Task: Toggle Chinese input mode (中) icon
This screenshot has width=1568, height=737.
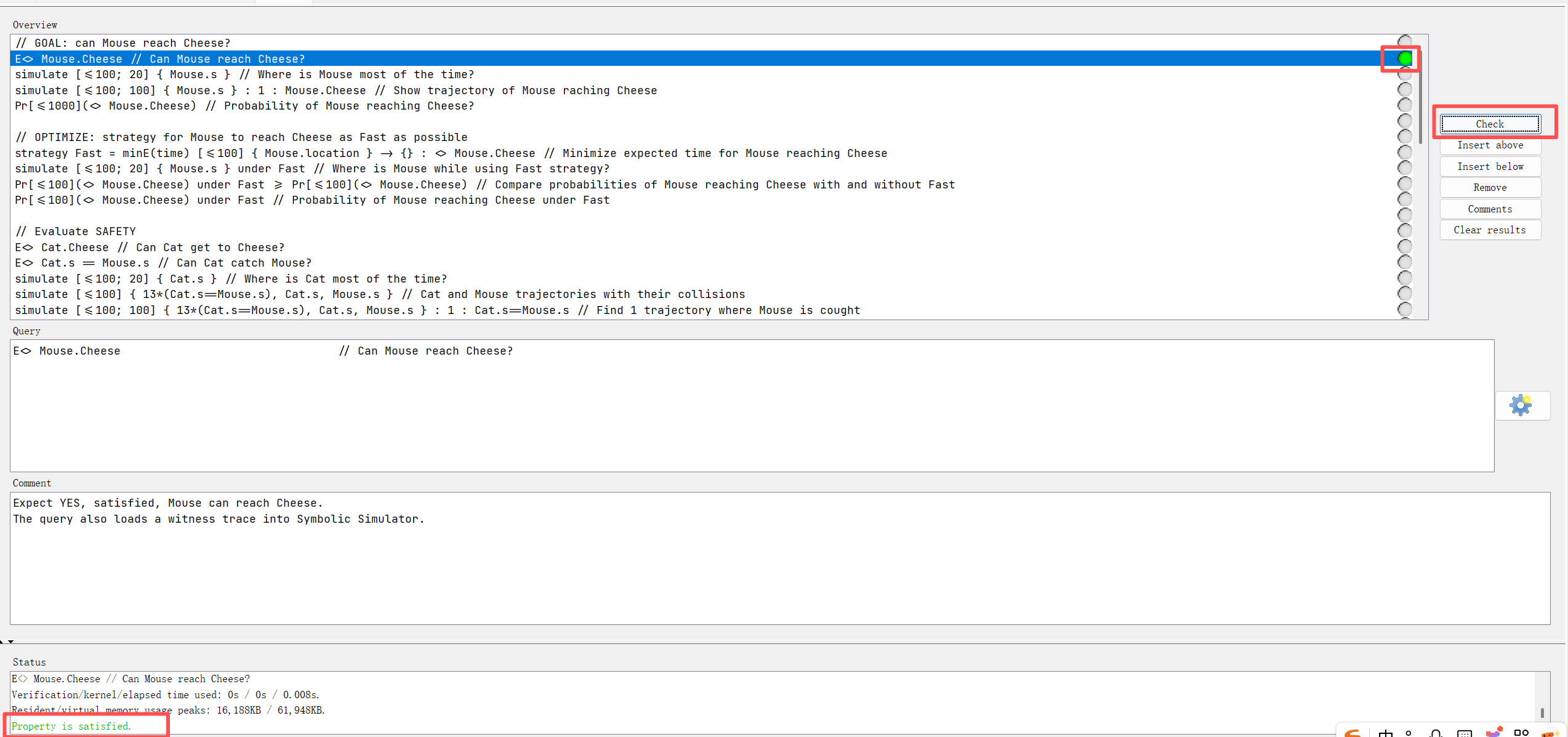Action: (x=1386, y=733)
